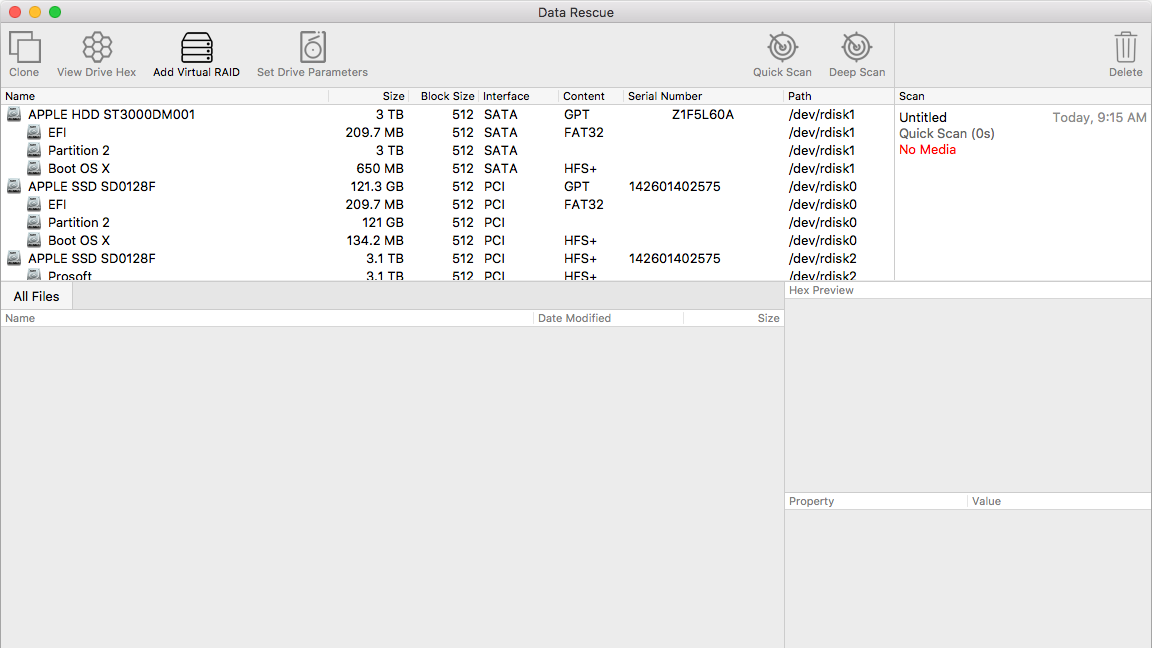Sort files by Date Modified header
Image resolution: width=1152 pixels, height=648 pixels.
pyautogui.click(x=608, y=318)
